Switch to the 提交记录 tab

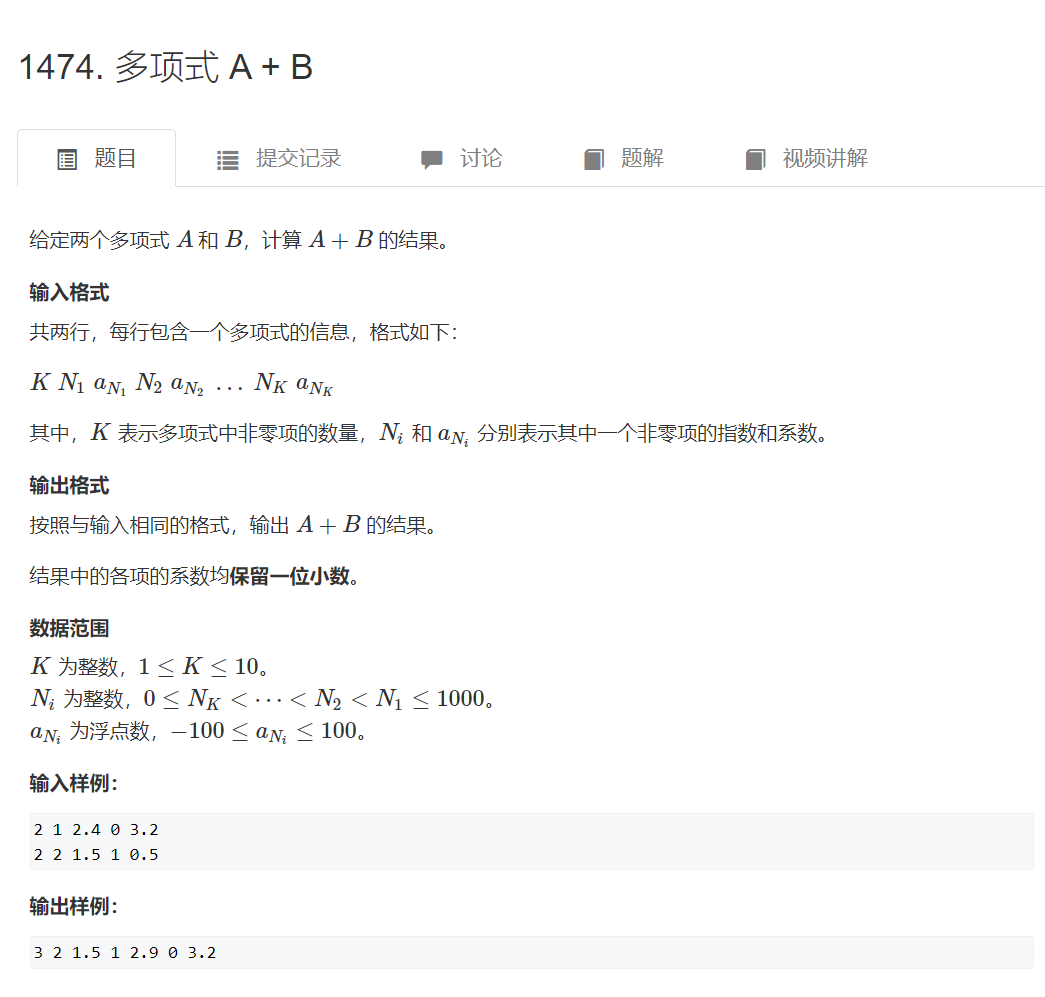pyautogui.click(x=279, y=159)
